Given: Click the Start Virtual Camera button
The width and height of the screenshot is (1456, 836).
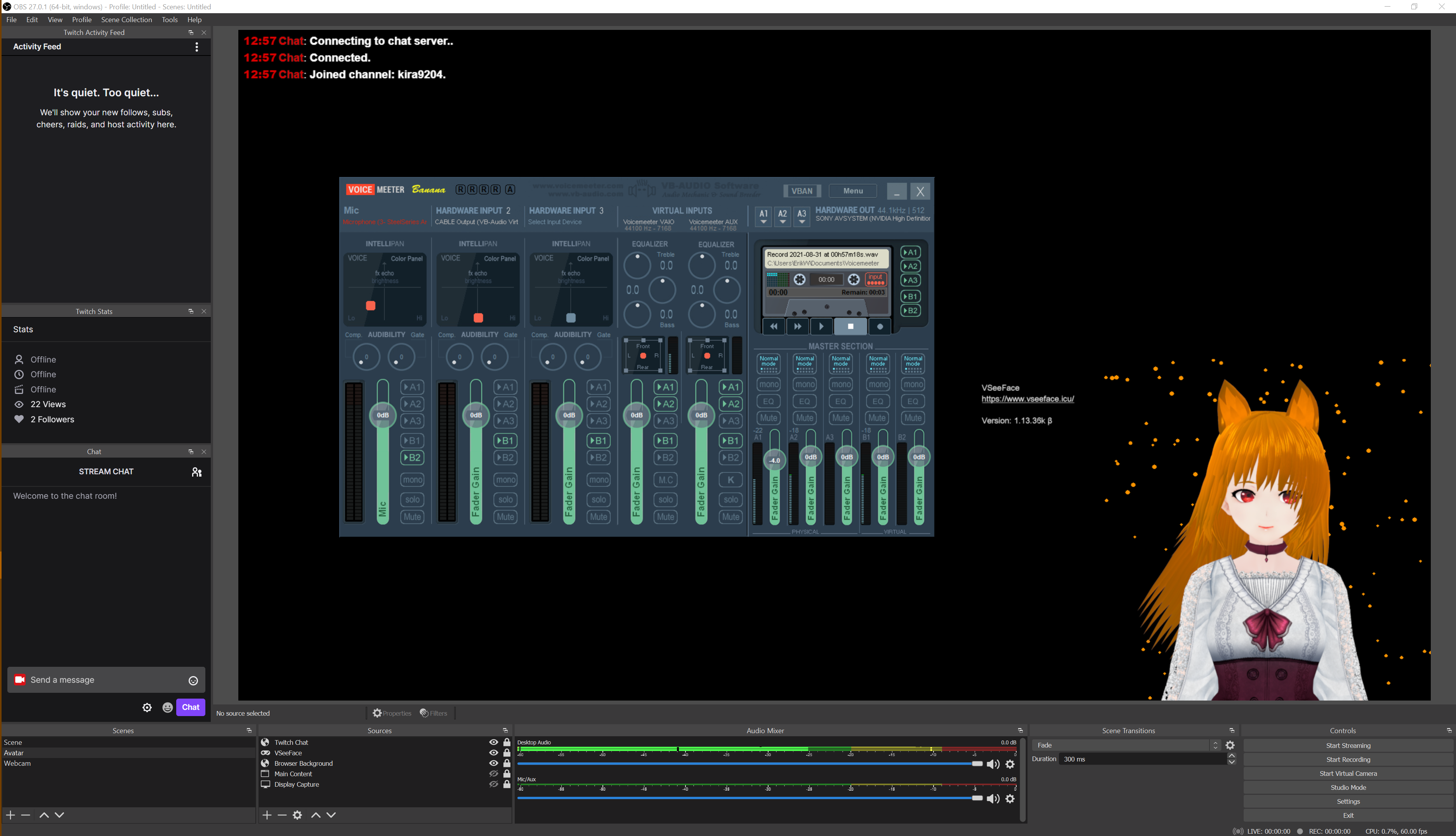Looking at the screenshot, I should [x=1348, y=774].
